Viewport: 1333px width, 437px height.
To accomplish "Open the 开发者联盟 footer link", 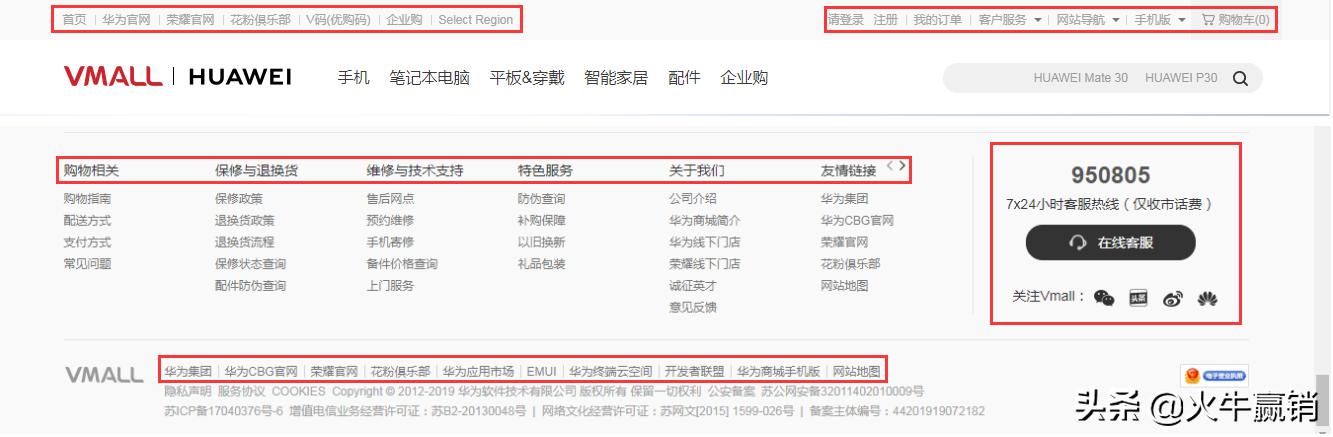I will 695,371.
